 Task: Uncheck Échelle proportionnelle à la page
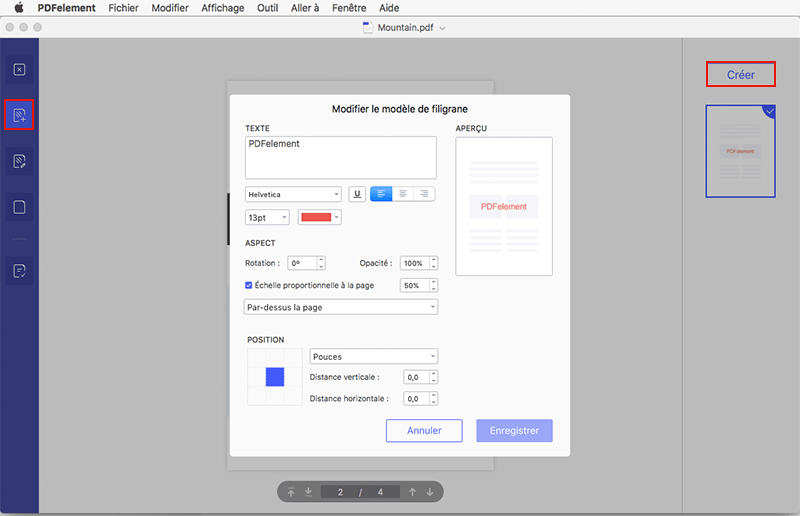click(248, 285)
